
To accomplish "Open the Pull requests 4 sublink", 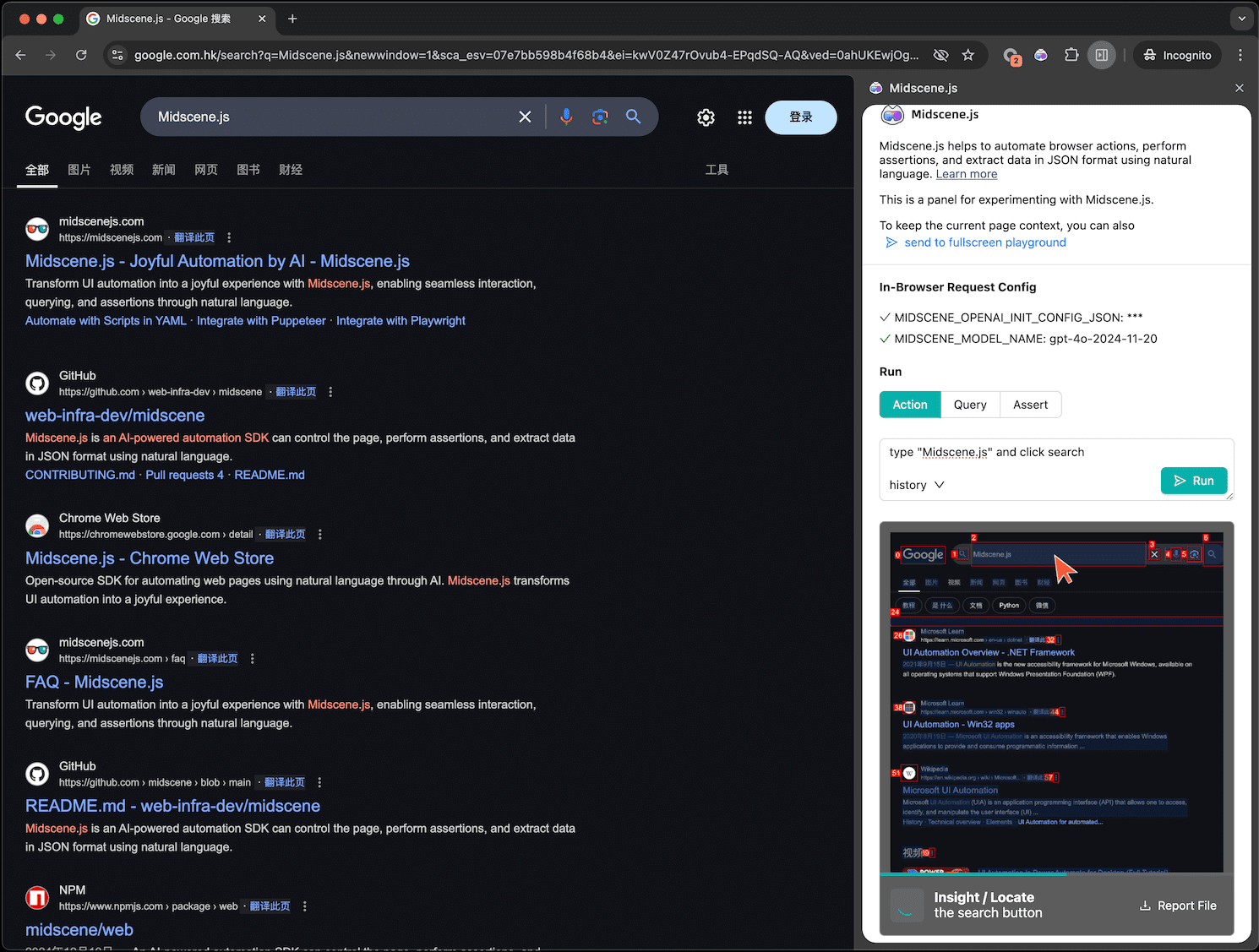I will coord(184,475).
